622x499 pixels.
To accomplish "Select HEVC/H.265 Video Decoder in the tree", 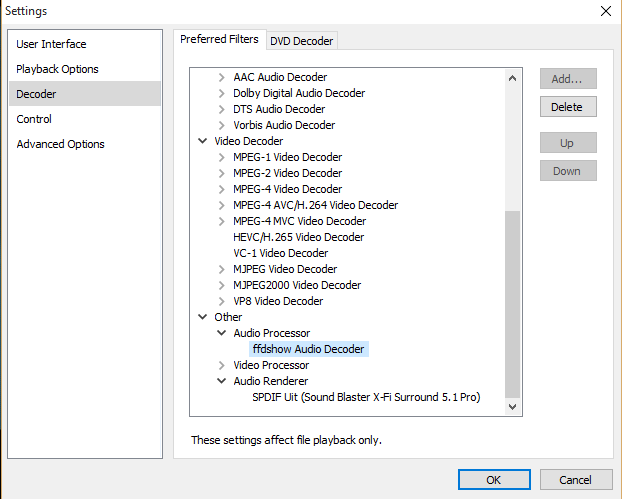I will click(298, 237).
